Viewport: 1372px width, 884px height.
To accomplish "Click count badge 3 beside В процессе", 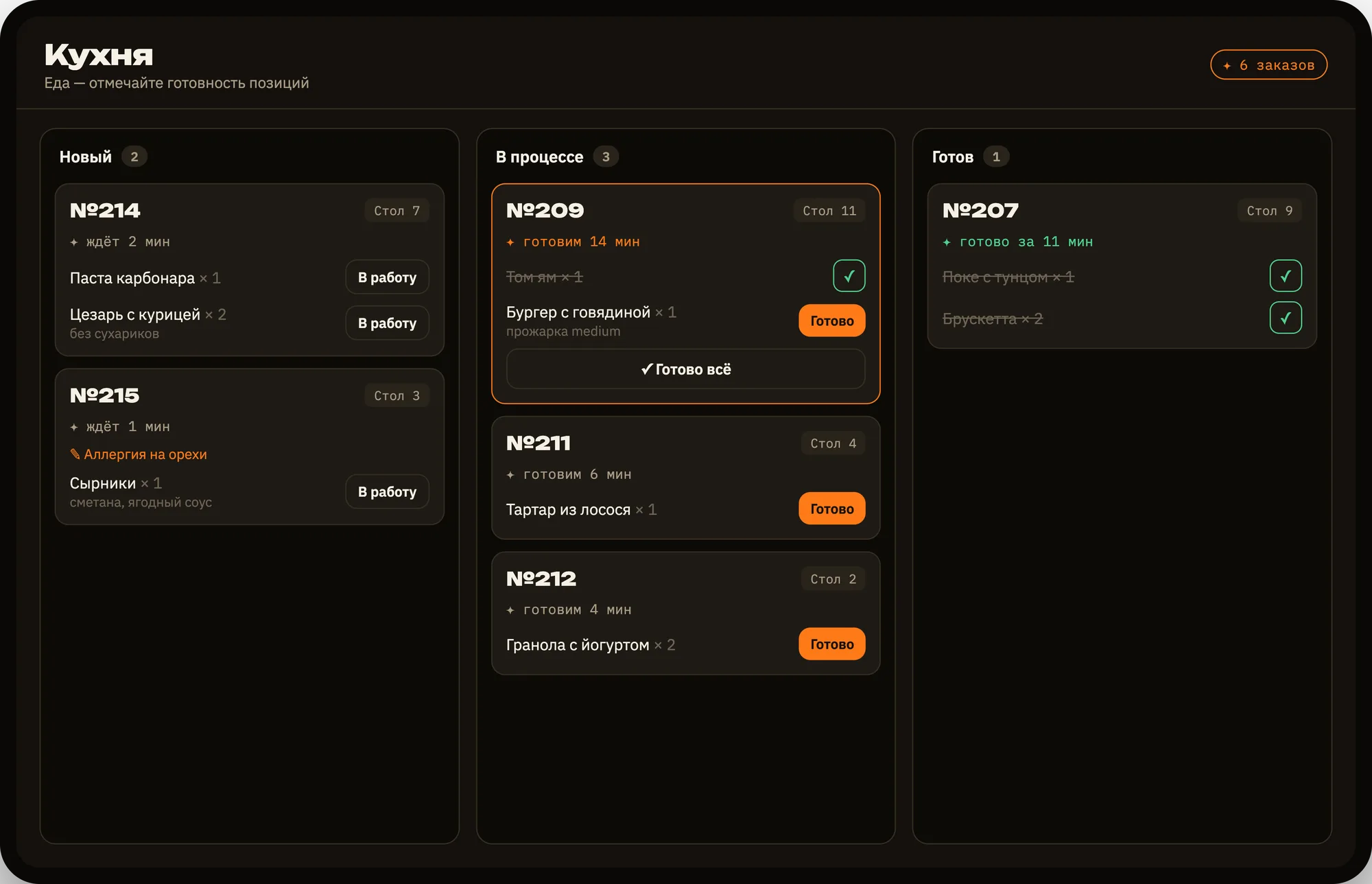I will click(x=606, y=156).
